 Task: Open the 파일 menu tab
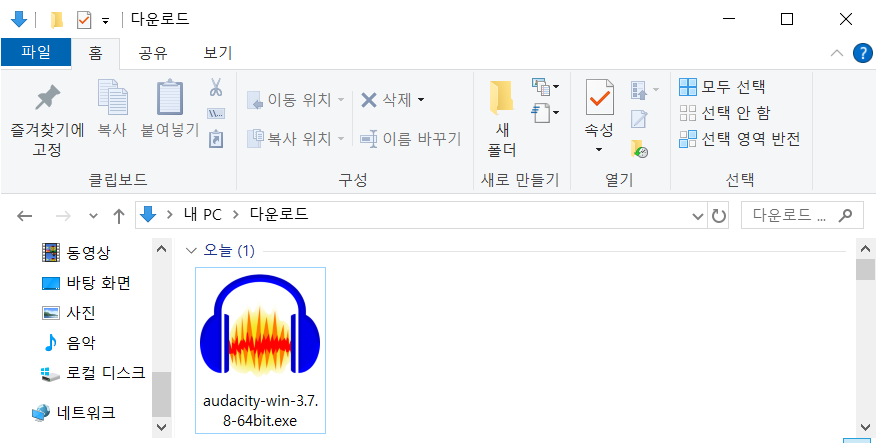(x=36, y=53)
